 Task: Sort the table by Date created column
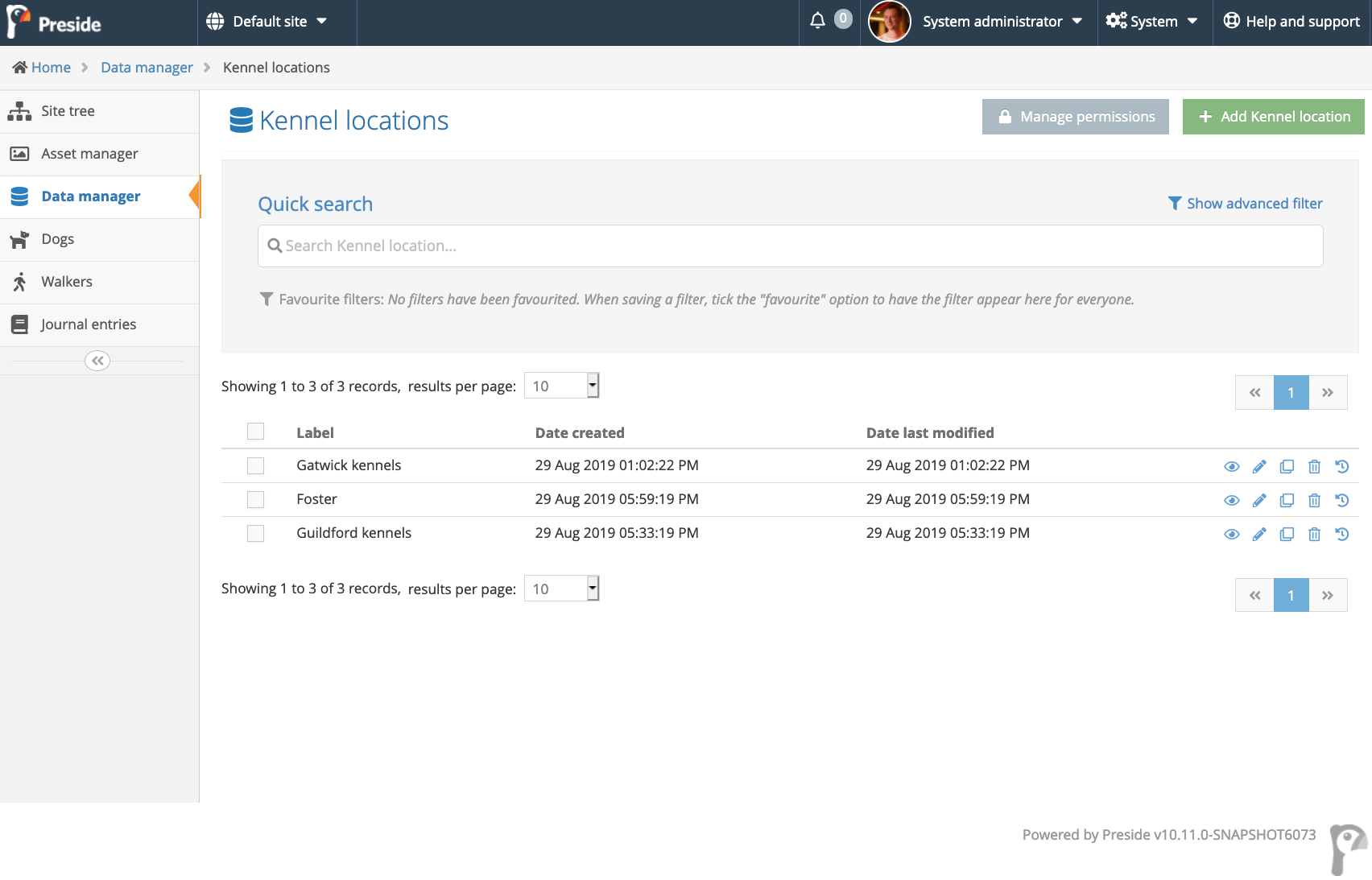click(x=580, y=432)
